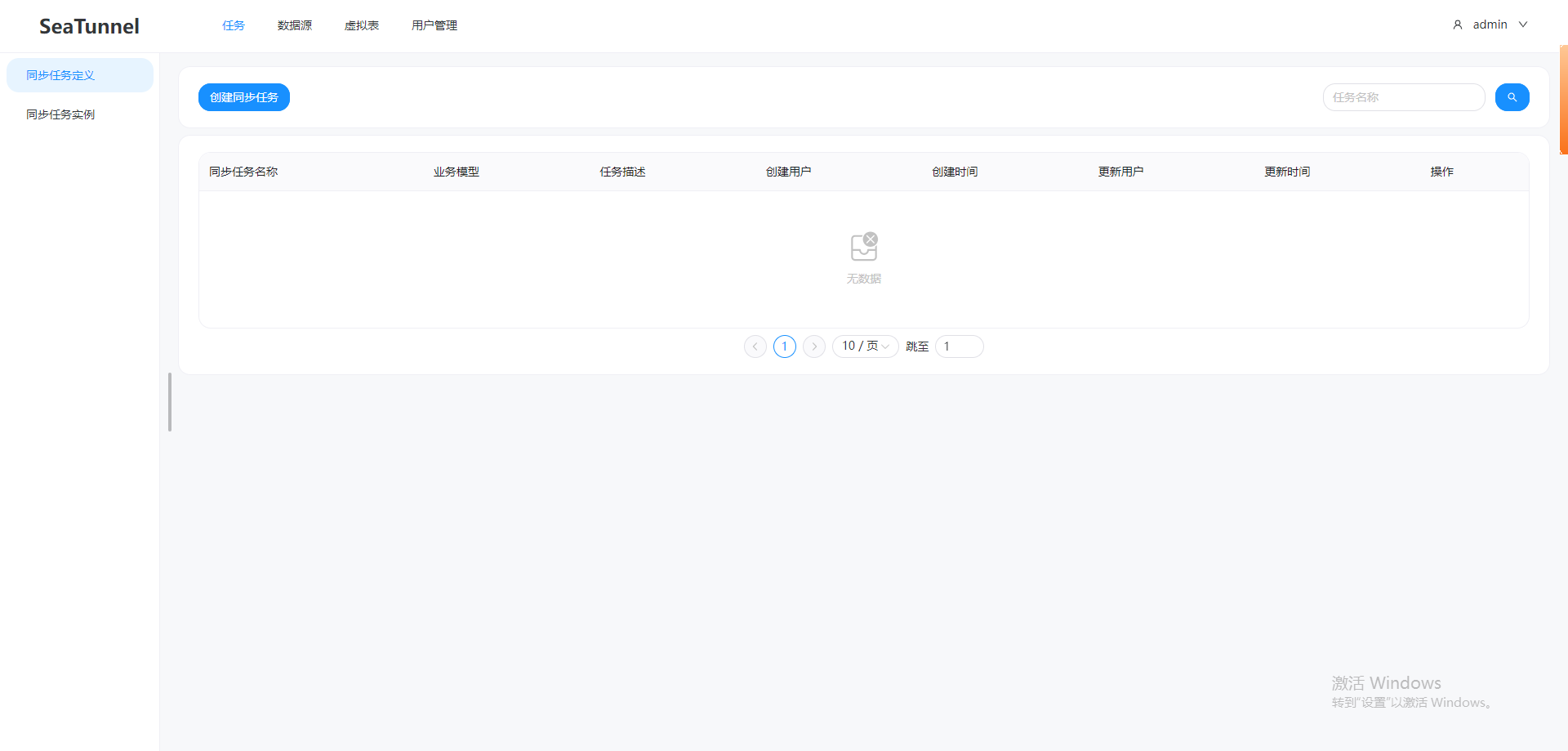Open the 虚拟表 top navigation menu
Image resolution: width=1568 pixels, height=751 pixels.
pos(362,25)
